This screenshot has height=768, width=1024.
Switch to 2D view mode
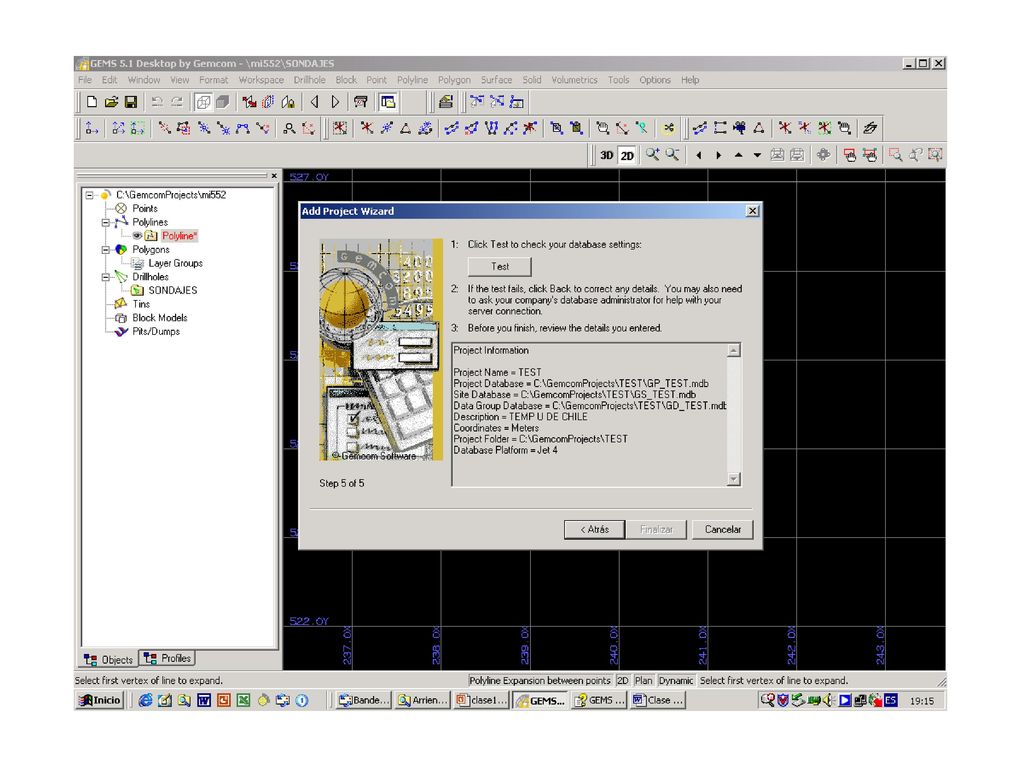[x=627, y=155]
